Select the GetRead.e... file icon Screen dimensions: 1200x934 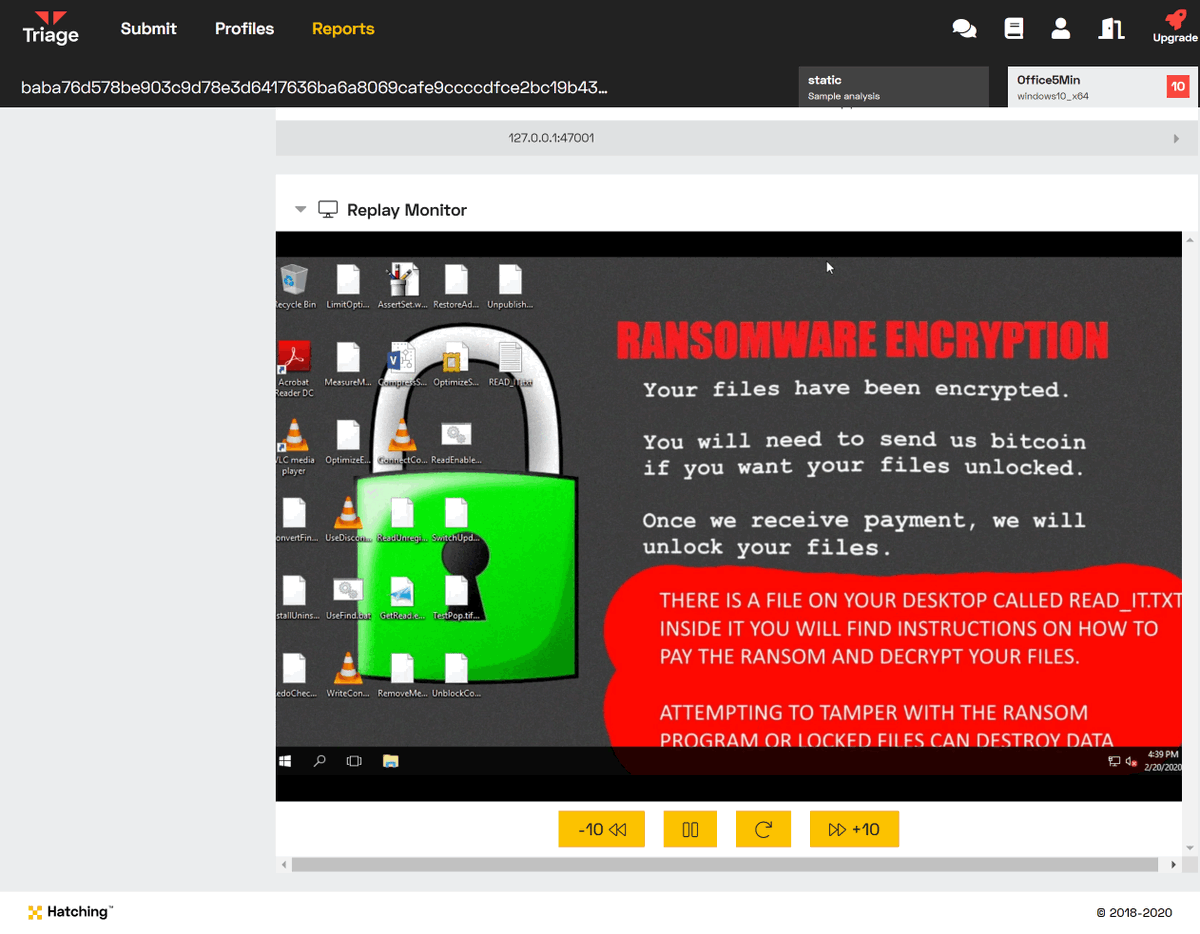tap(402, 598)
